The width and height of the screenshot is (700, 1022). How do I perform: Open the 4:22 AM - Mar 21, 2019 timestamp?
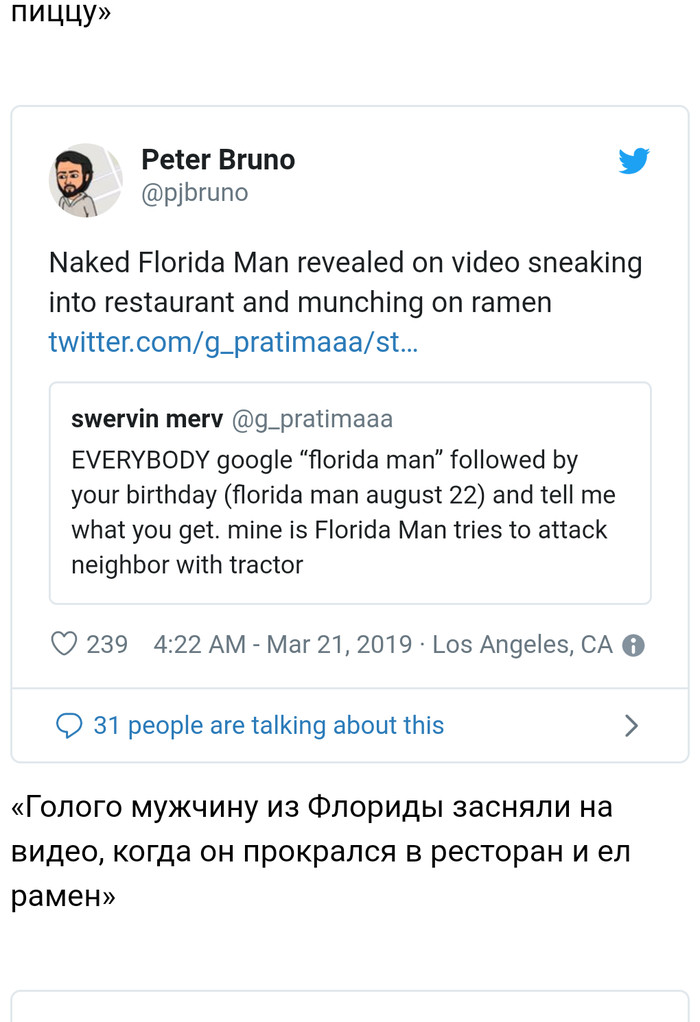(282, 644)
